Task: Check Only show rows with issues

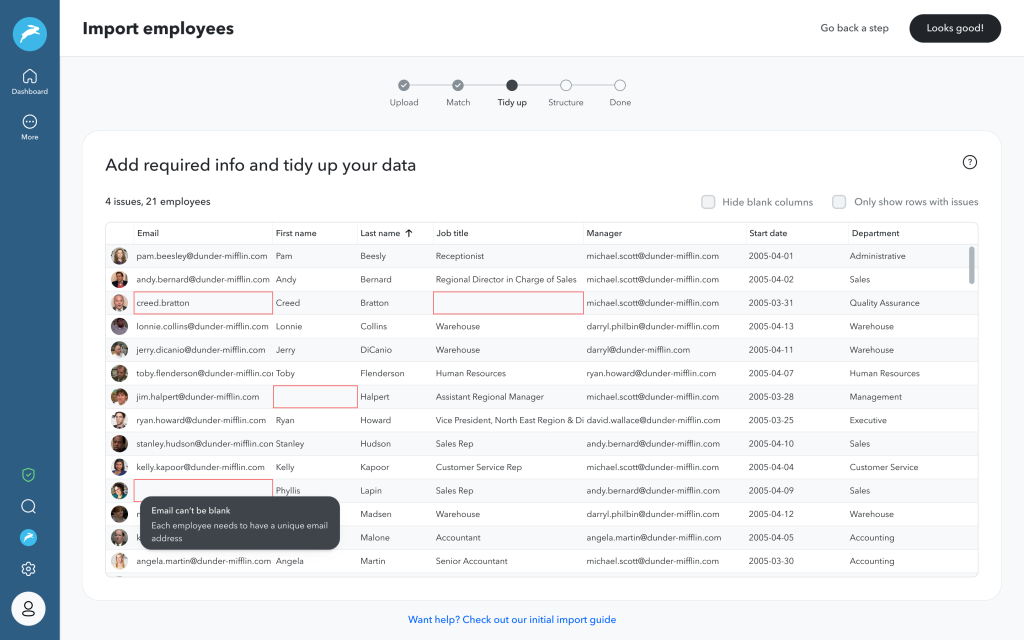Action: coord(839,201)
